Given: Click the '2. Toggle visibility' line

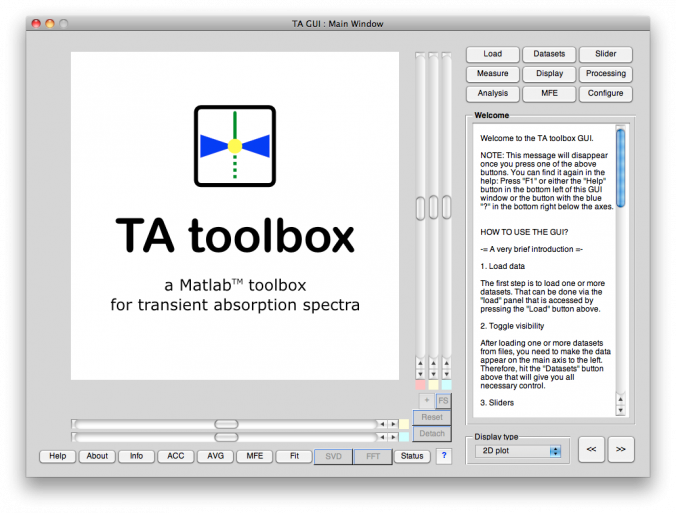Looking at the screenshot, I should (x=512, y=326).
